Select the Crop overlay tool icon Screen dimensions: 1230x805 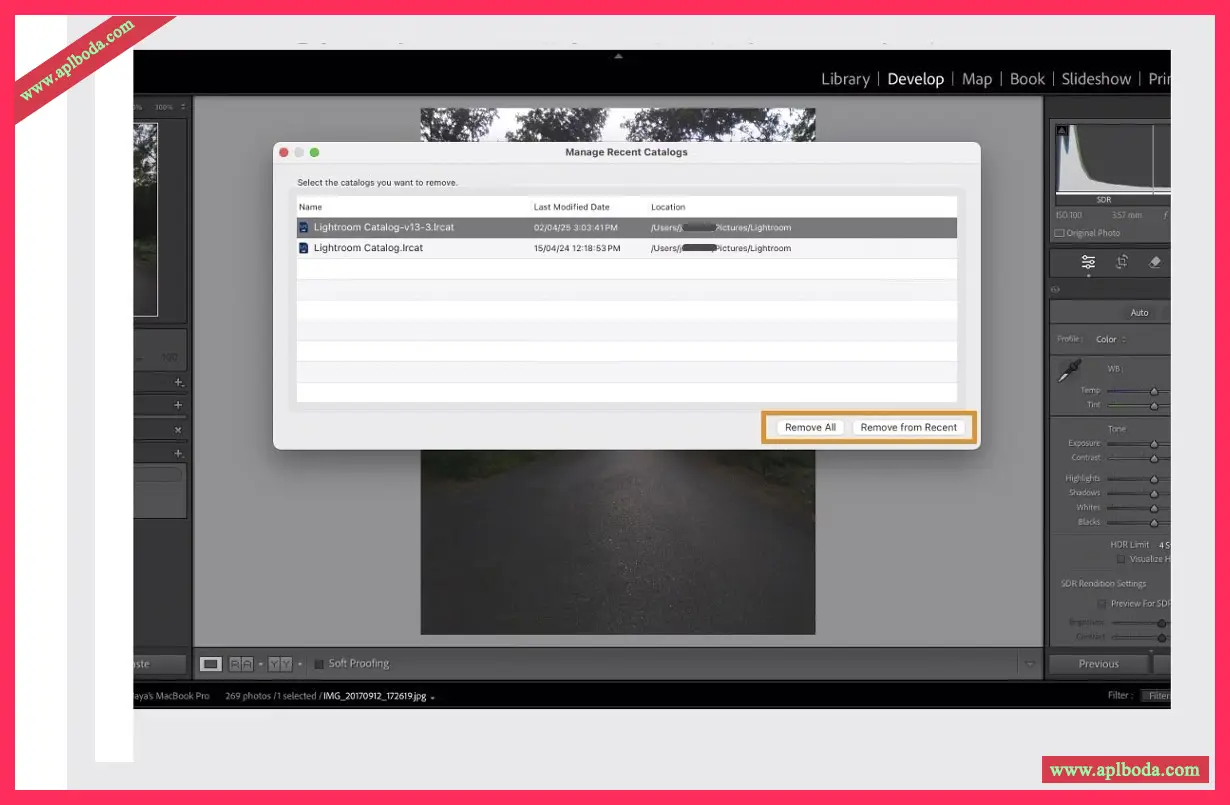(1122, 262)
